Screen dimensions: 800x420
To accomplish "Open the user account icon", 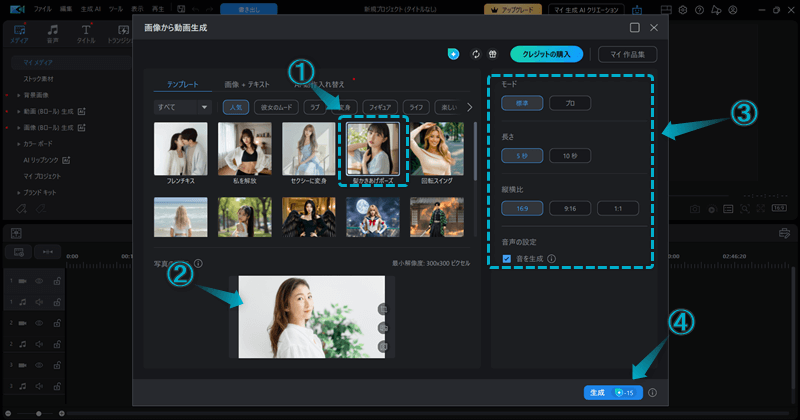I will (x=733, y=10).
